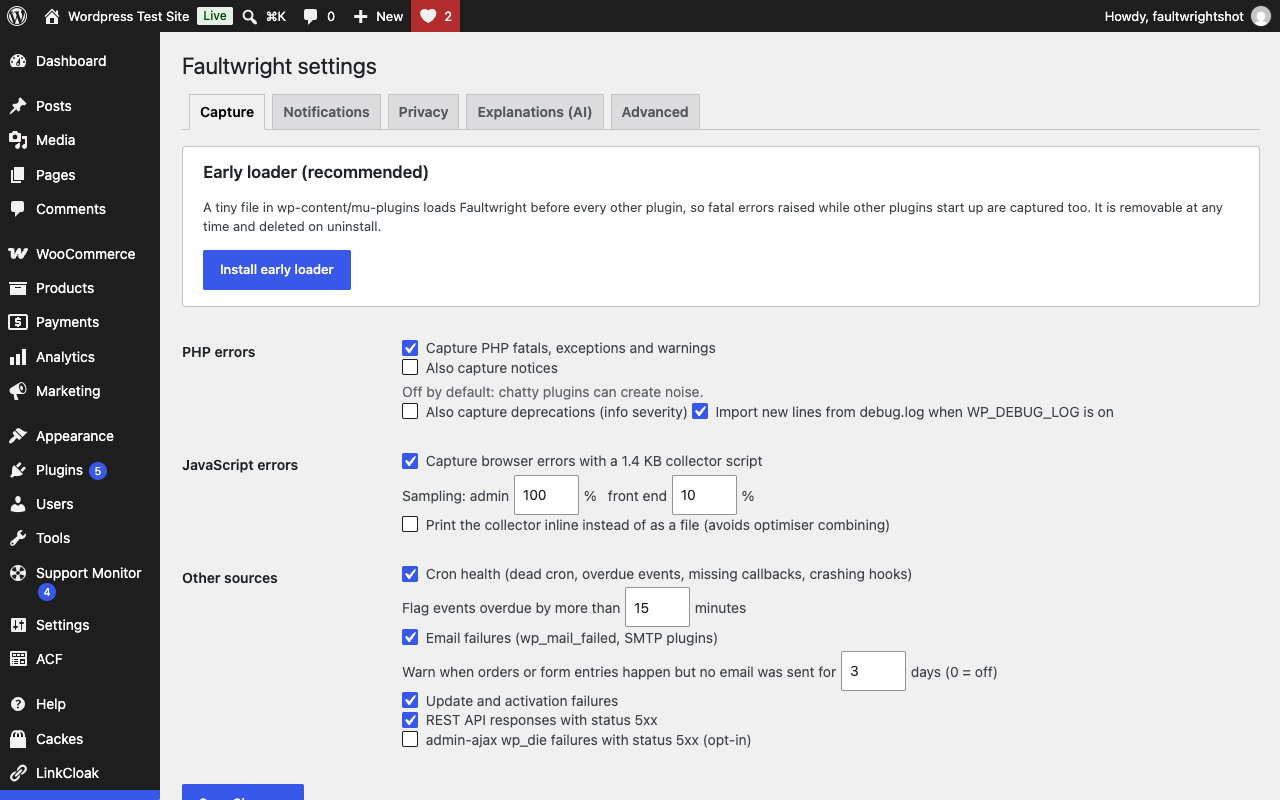Click the Cackes bag icon
Image resolution: width=1280 pixels, height=800 pixels.
pos(18,739)
